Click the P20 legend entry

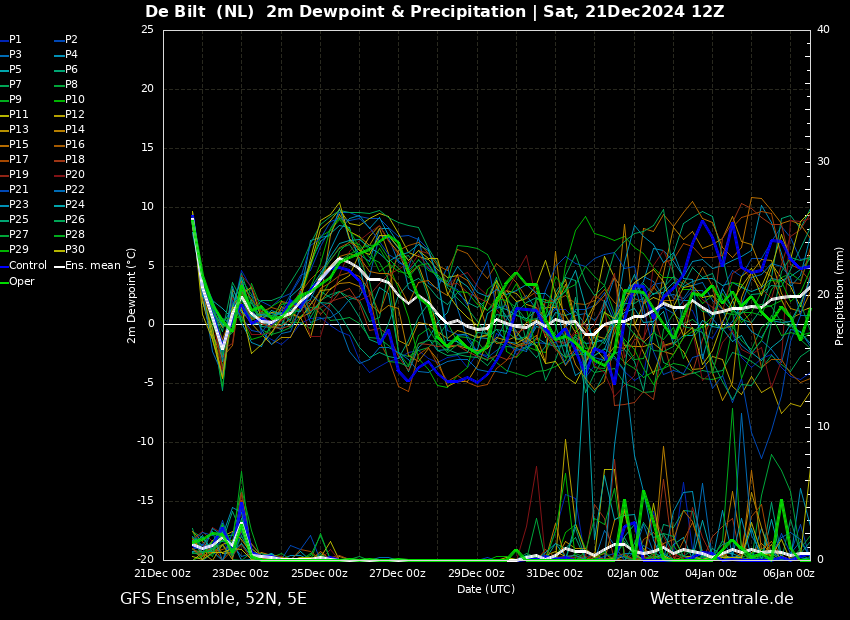(x=69, y=174)
